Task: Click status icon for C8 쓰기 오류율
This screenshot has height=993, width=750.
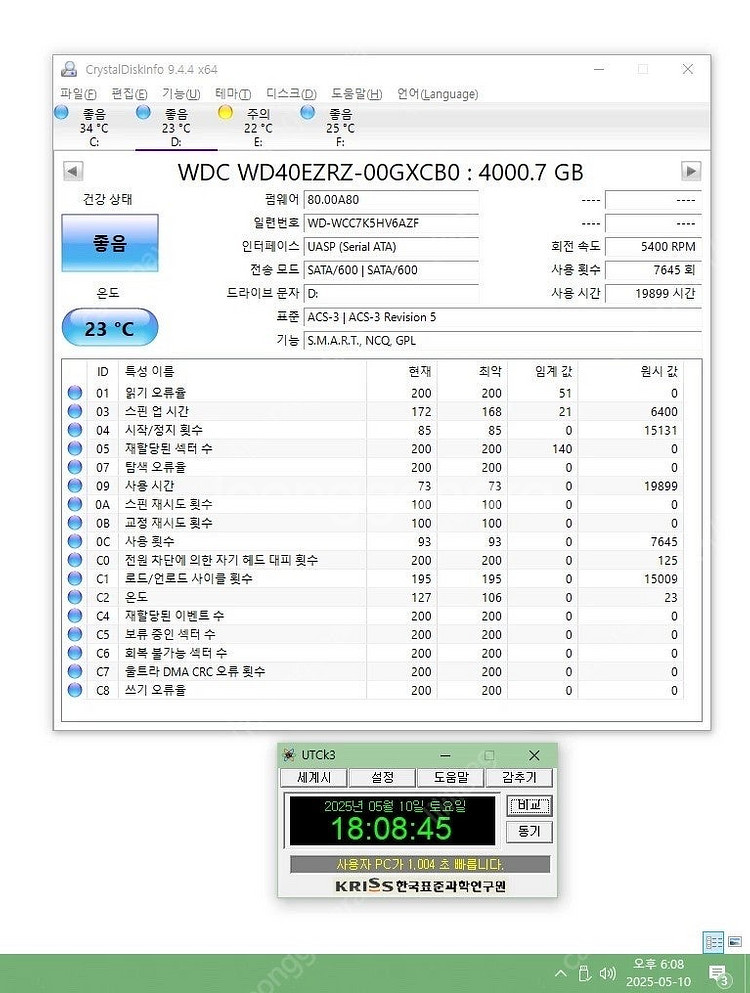Action: 75,690
